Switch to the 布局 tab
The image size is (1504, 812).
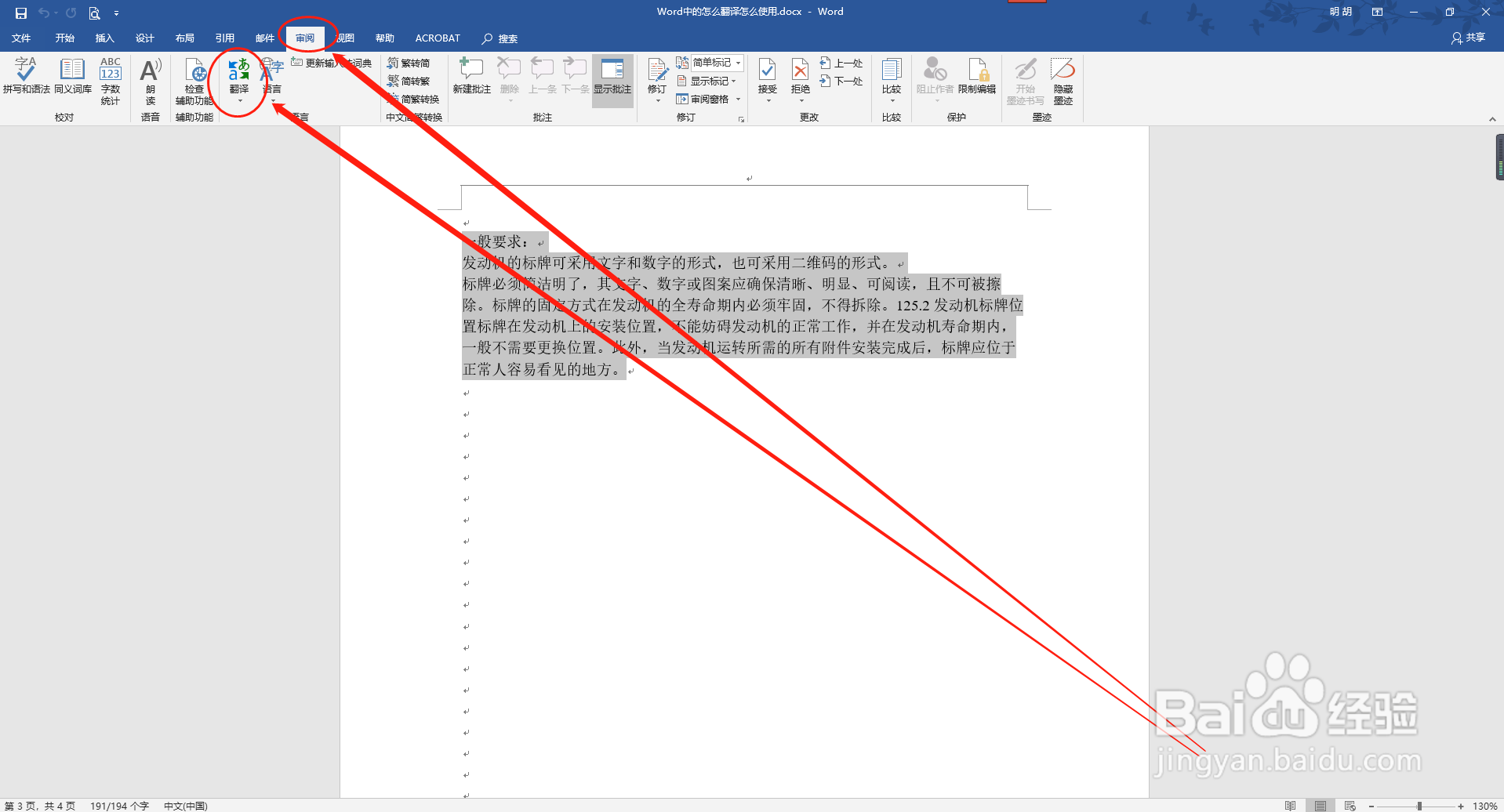[185, 38]
